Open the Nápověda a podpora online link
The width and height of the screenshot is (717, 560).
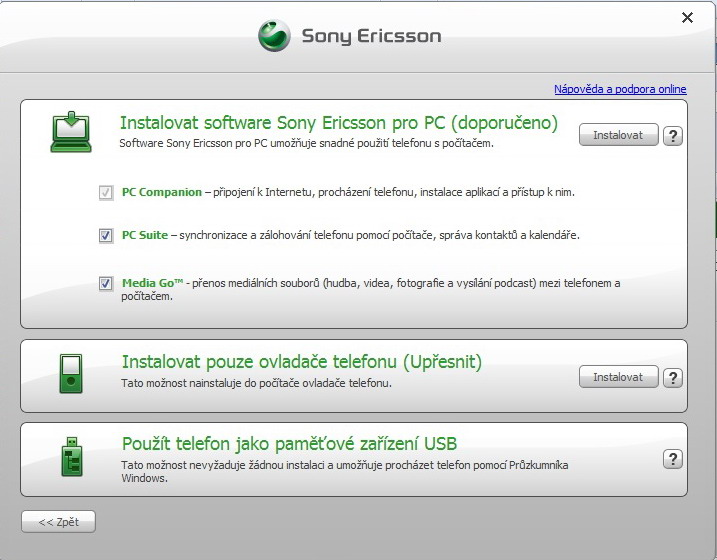[x=620, y=89]
